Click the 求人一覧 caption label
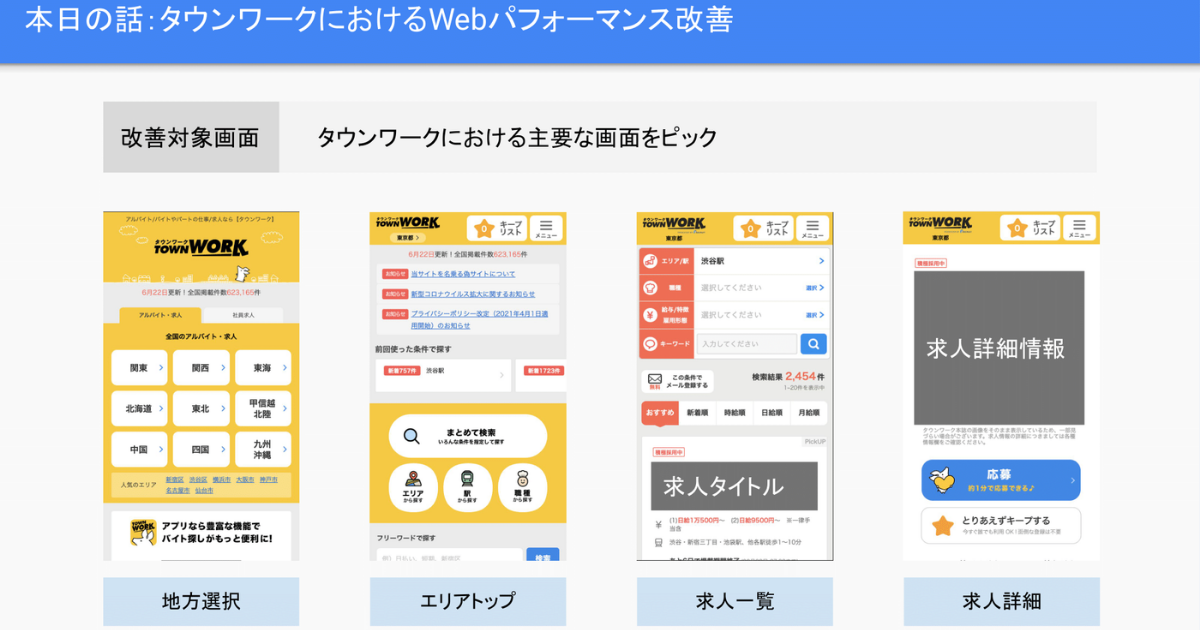1200x630 pixels. (735, 602)
